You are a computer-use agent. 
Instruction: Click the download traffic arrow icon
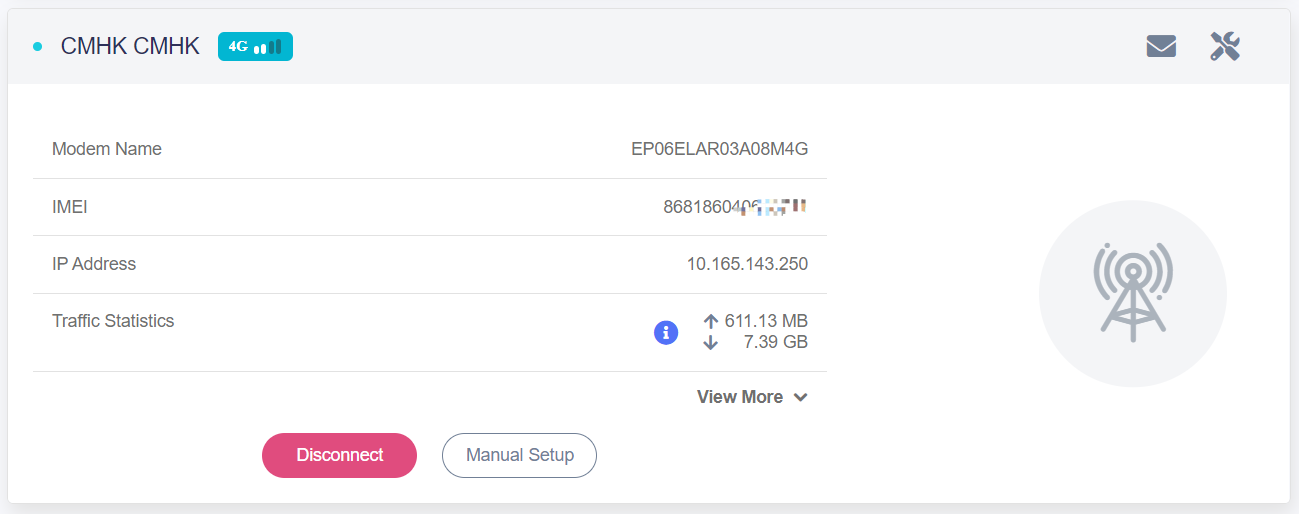tap(711, 342)
